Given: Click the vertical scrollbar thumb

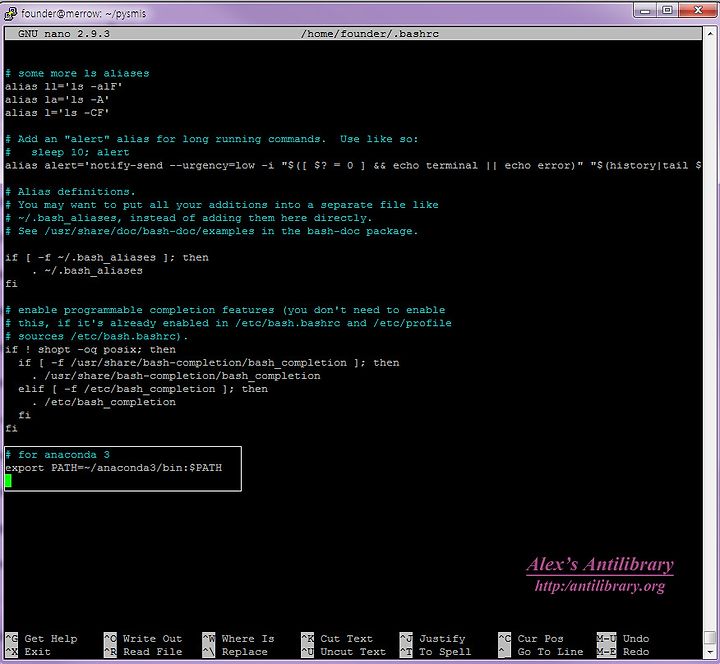Looking at the screenshot, I should tap(710, 637).
